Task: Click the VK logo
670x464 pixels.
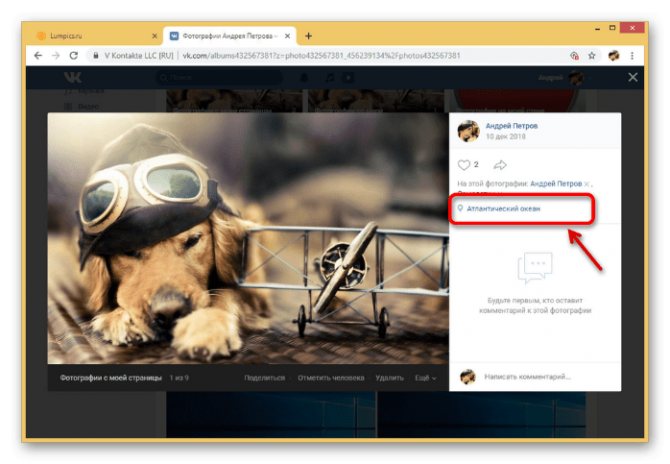Action: click(x=73, y=77)
